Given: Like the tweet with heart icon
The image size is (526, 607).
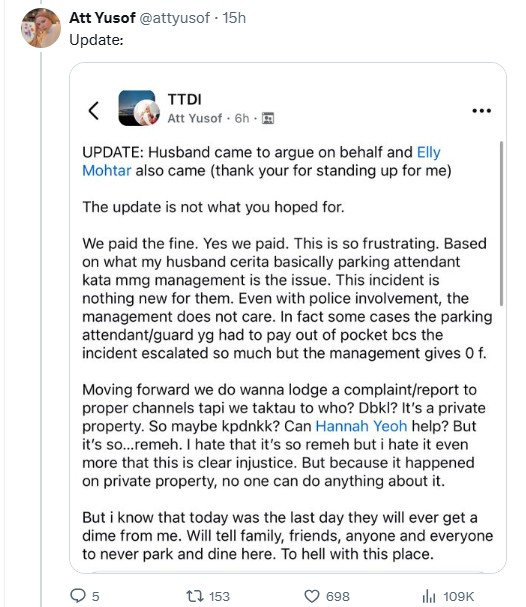Looking at the screenshot, I should pyautogui.click(x=312, y=596).
